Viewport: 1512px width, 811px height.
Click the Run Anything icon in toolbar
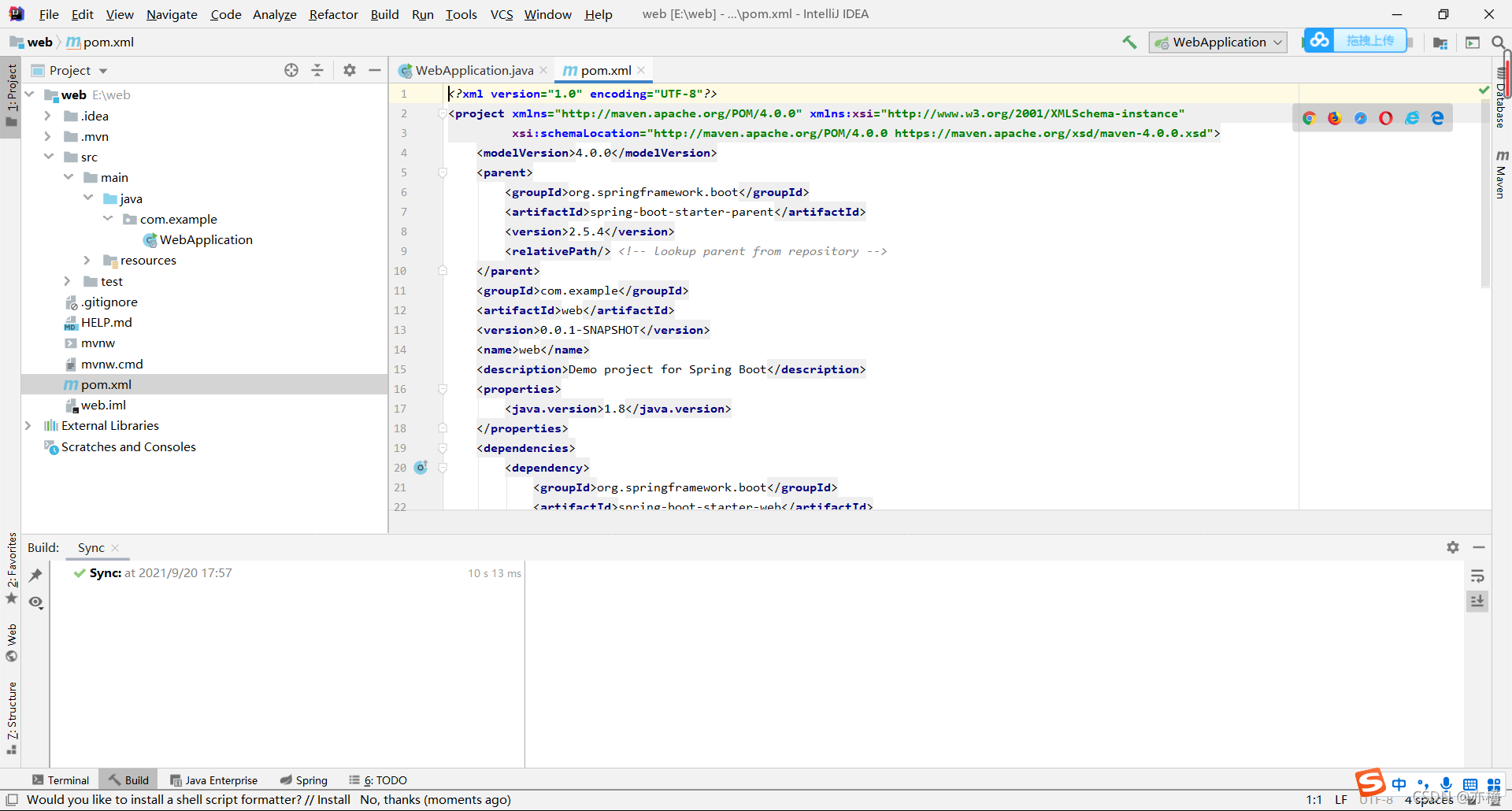coord(1473,43)
